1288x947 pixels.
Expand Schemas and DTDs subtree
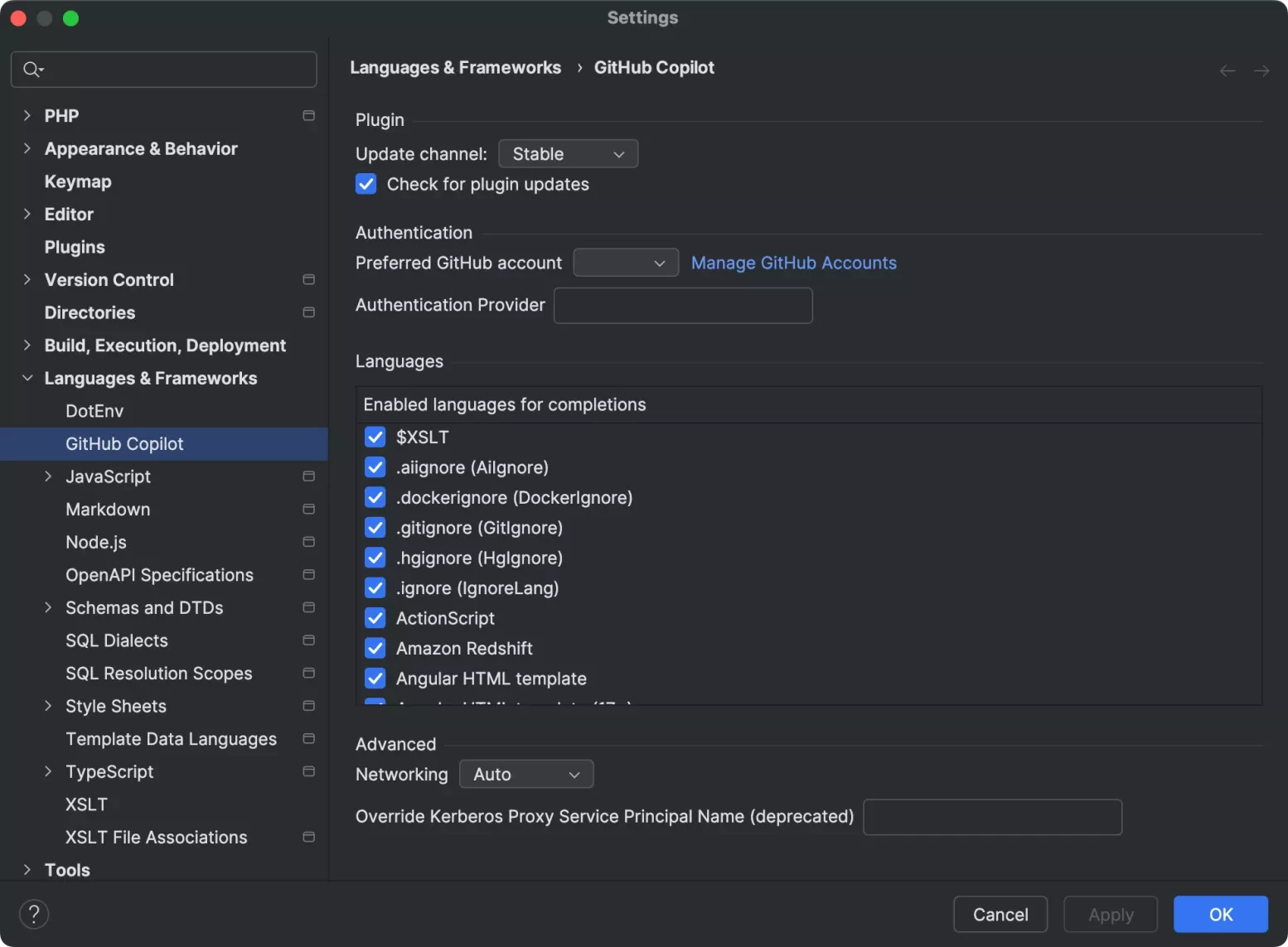pos(48,608)
